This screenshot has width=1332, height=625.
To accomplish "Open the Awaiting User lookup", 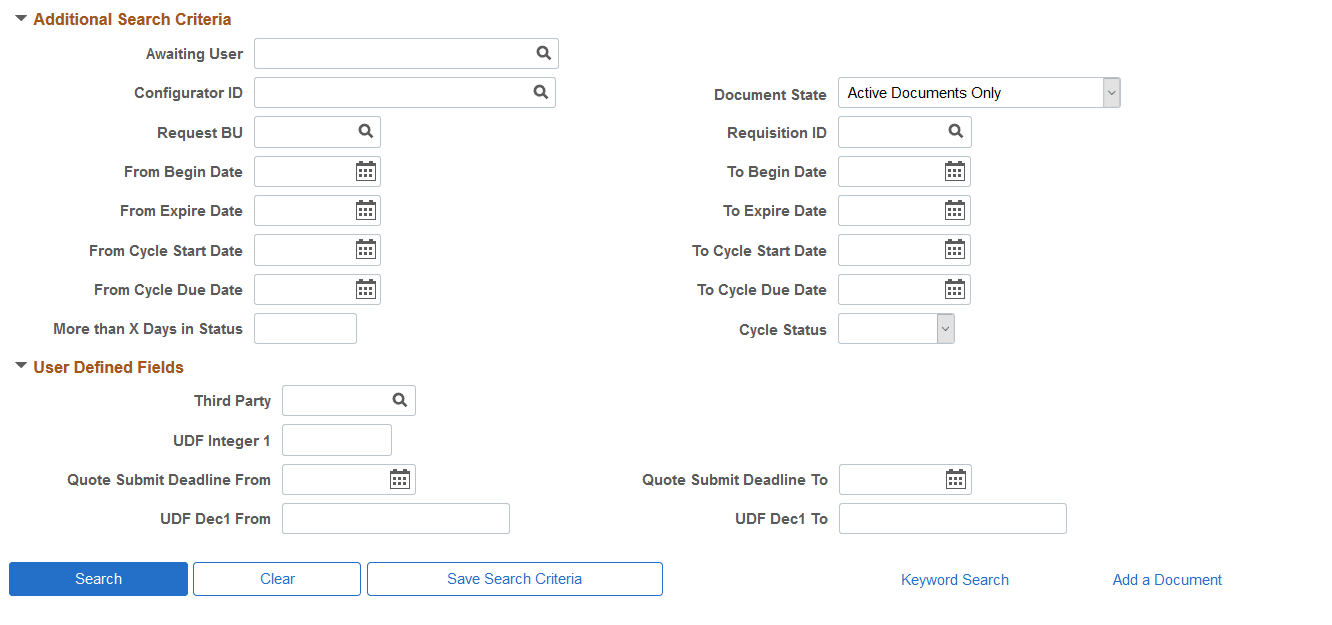I will point(543,53).
